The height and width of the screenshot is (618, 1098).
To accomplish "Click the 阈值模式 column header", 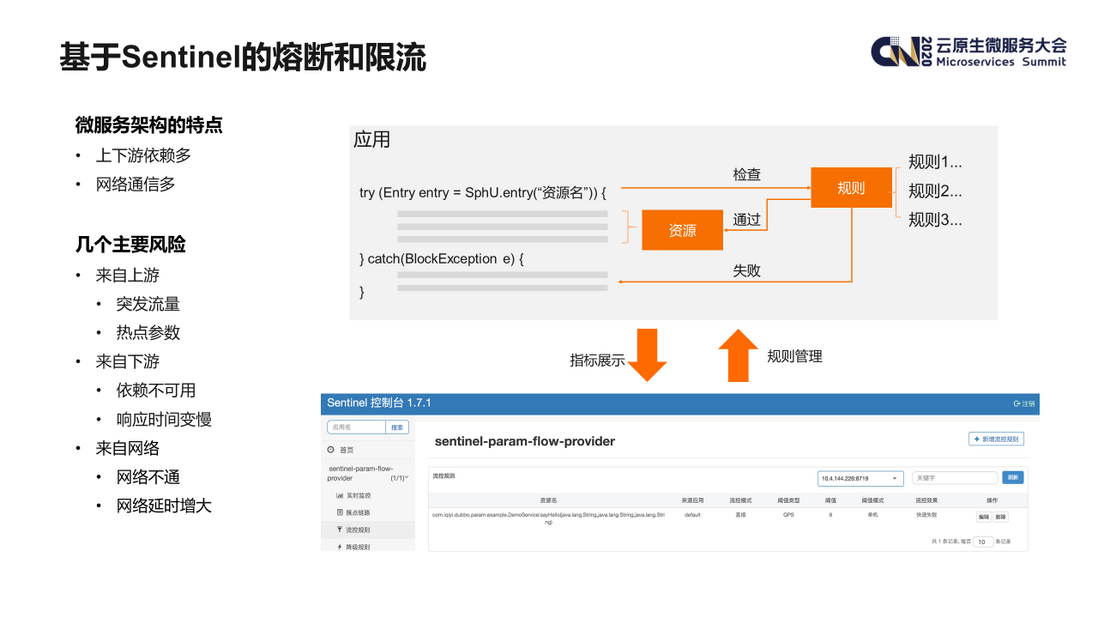I will 873,500.
